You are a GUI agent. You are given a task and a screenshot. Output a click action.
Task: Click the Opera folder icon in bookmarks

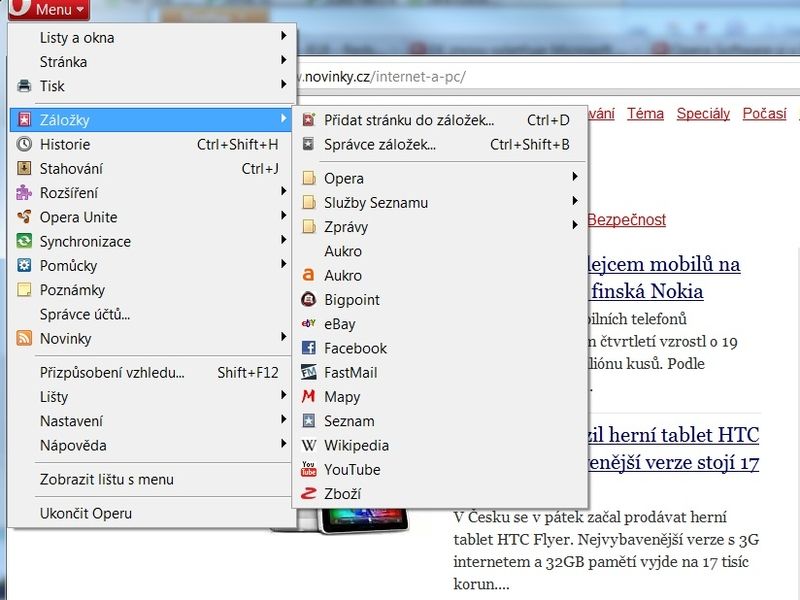pyautogui.click(x=309, y=178)
